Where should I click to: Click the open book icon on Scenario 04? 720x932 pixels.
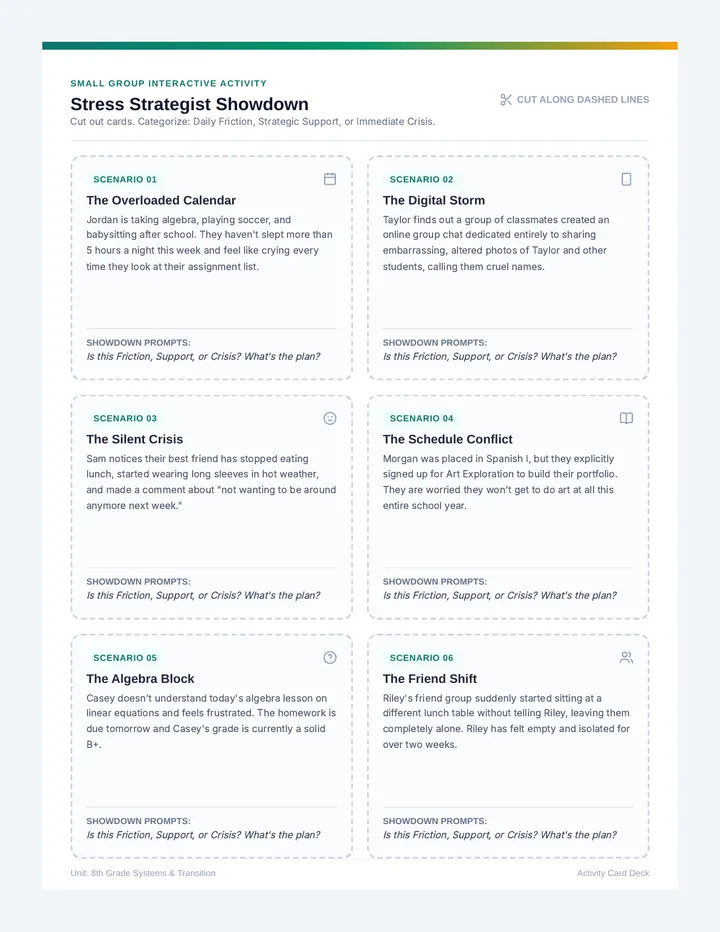point(626,418)
